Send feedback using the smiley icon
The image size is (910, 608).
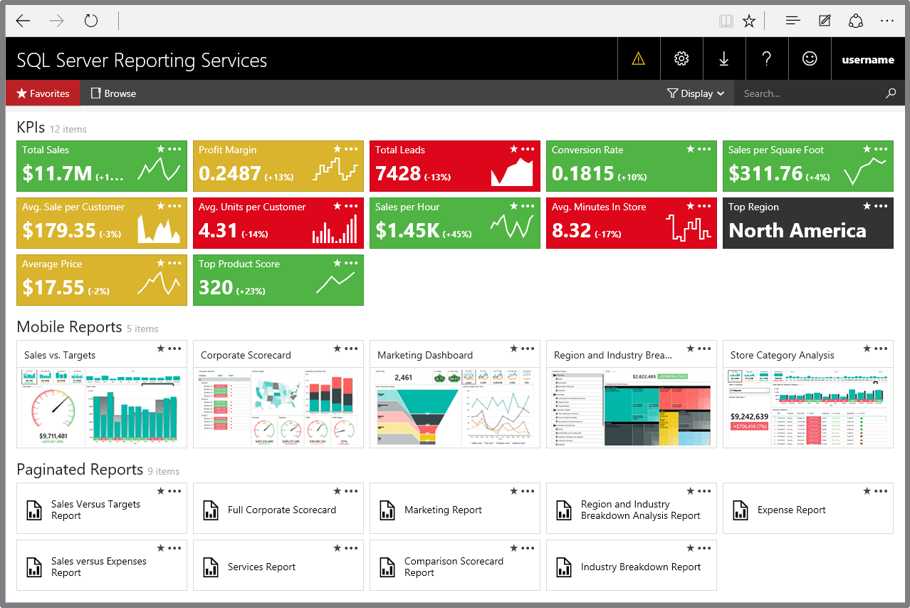pos(810,59)
